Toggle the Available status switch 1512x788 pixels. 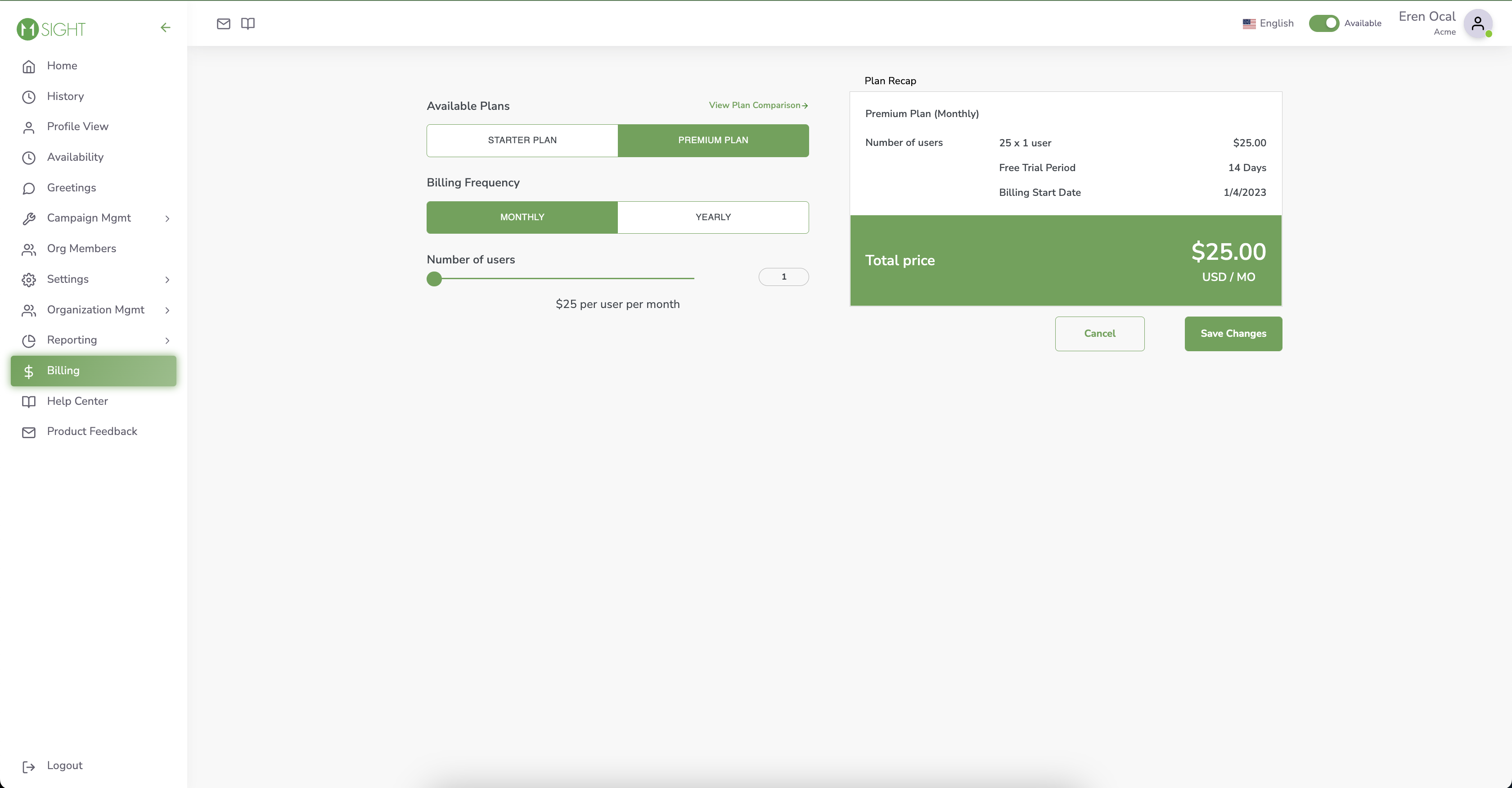pyautogui.click(x=1323, y=23)
